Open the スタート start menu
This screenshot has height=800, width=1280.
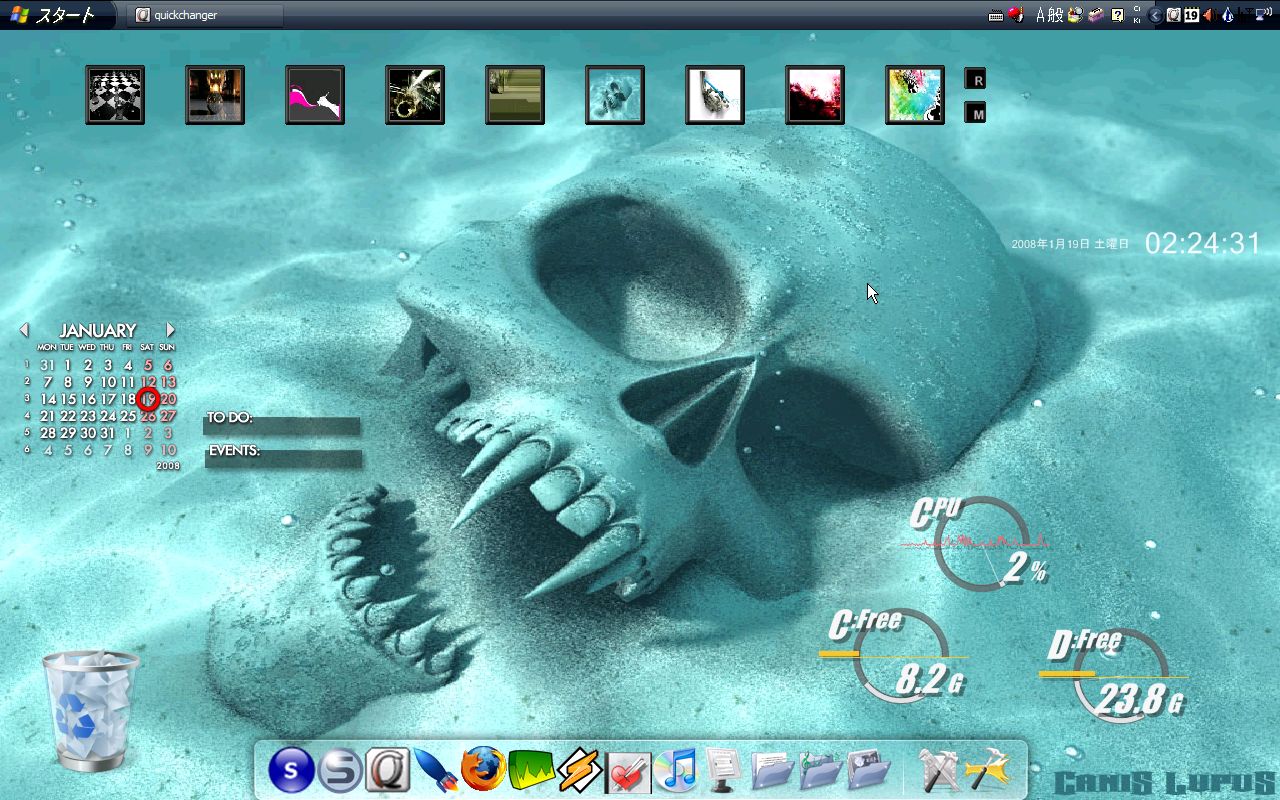56,15
